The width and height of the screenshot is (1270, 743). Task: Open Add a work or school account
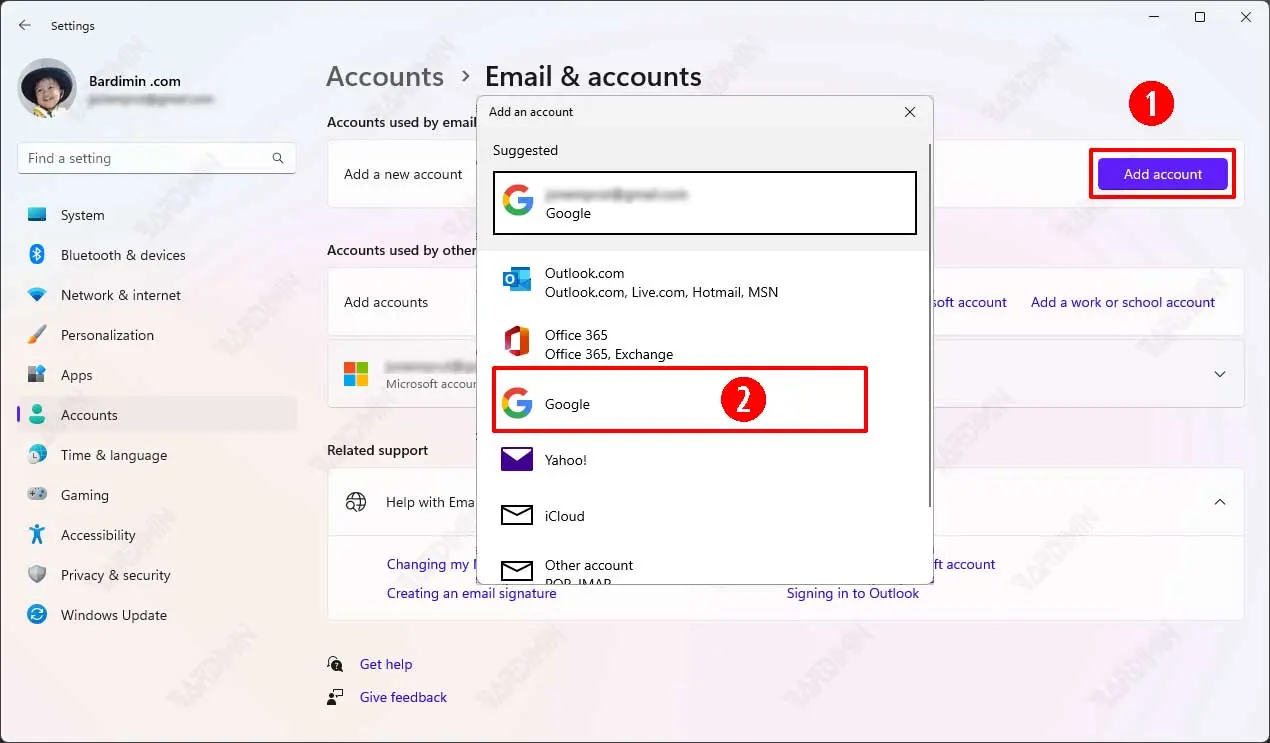(x=1122, y=302)
